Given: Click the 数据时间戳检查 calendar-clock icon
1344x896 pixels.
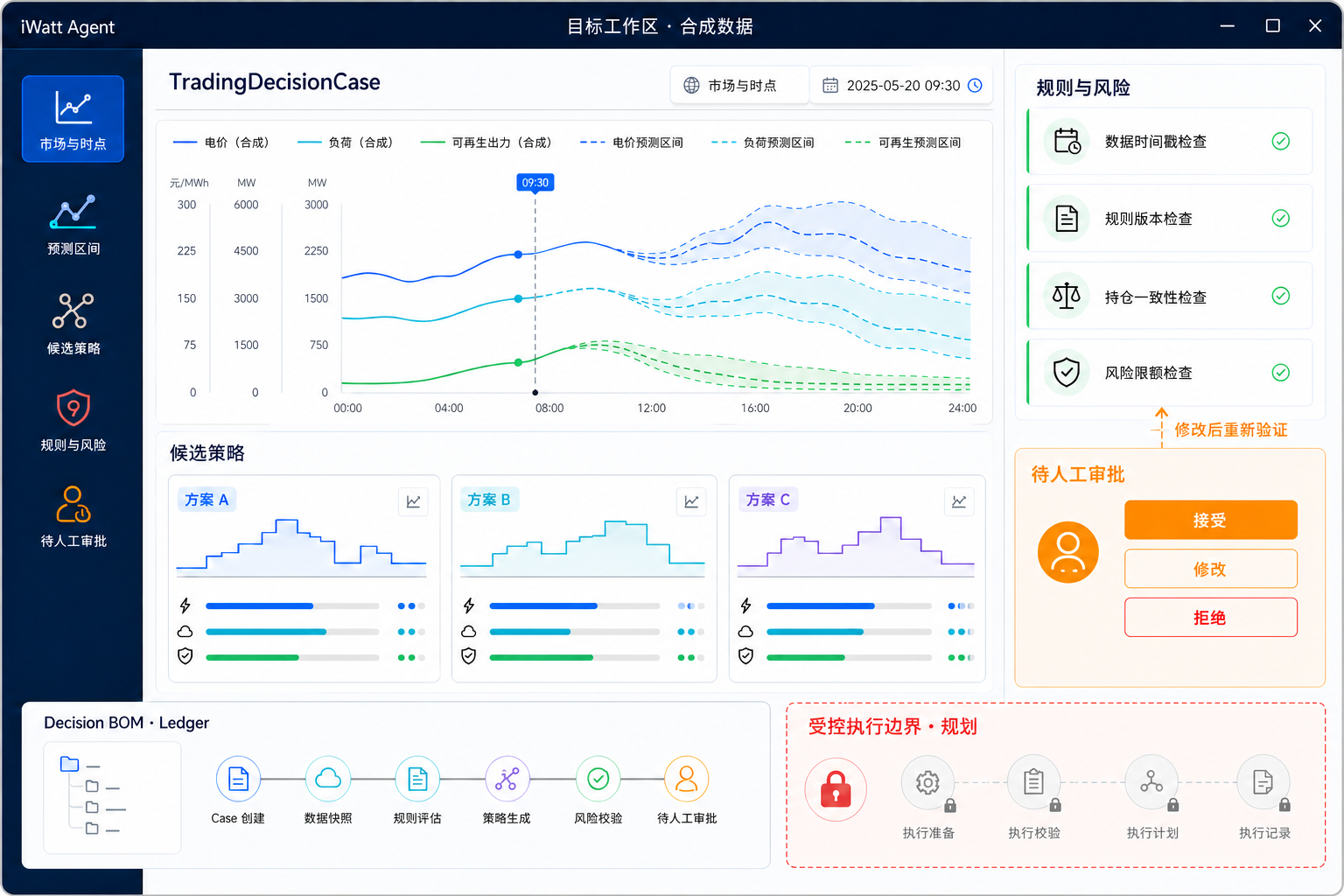Looking at the screenshot, I should pyautogui.click(x=1067, y=142).
